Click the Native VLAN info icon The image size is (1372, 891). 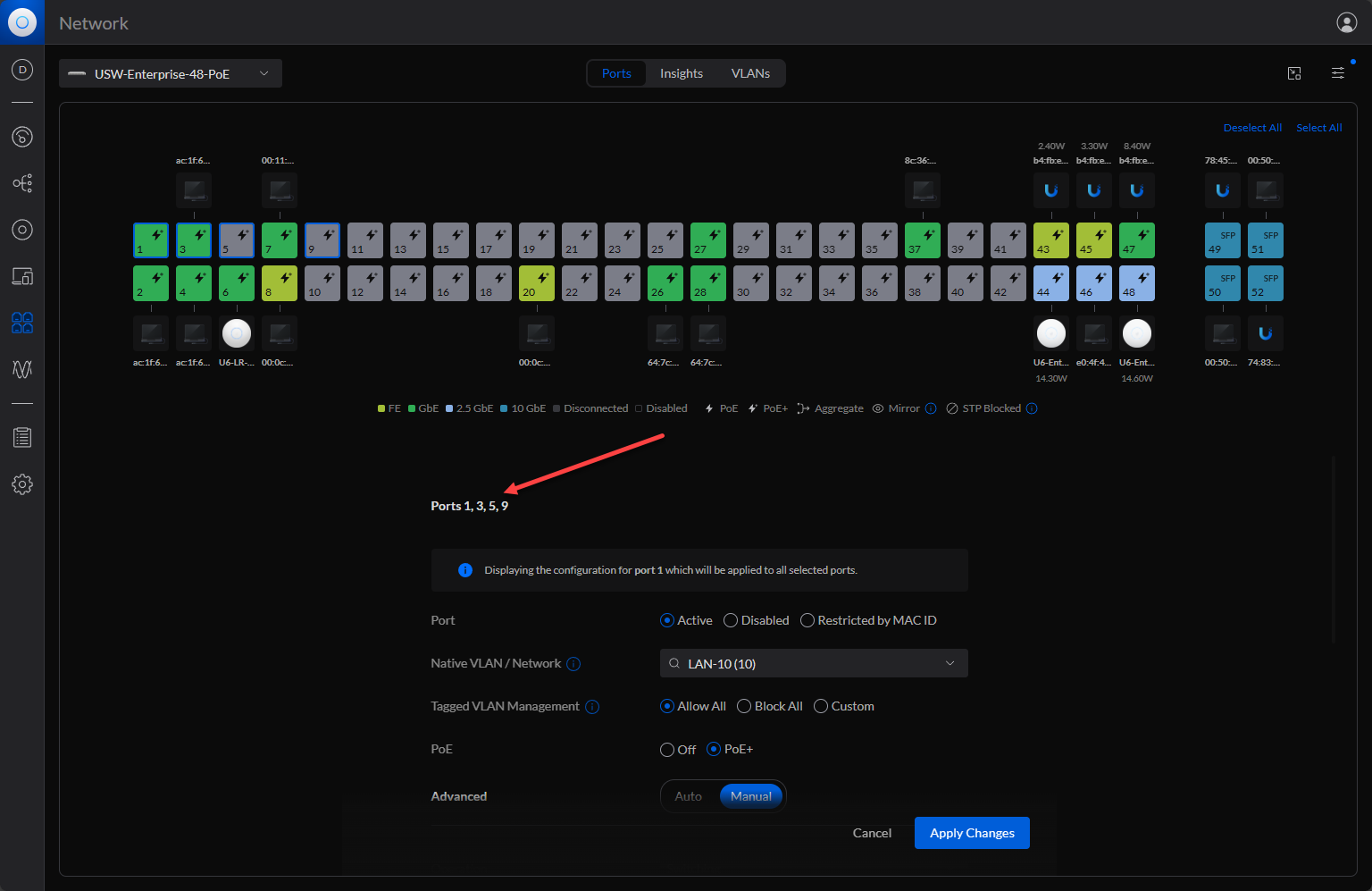click(573, 664)
